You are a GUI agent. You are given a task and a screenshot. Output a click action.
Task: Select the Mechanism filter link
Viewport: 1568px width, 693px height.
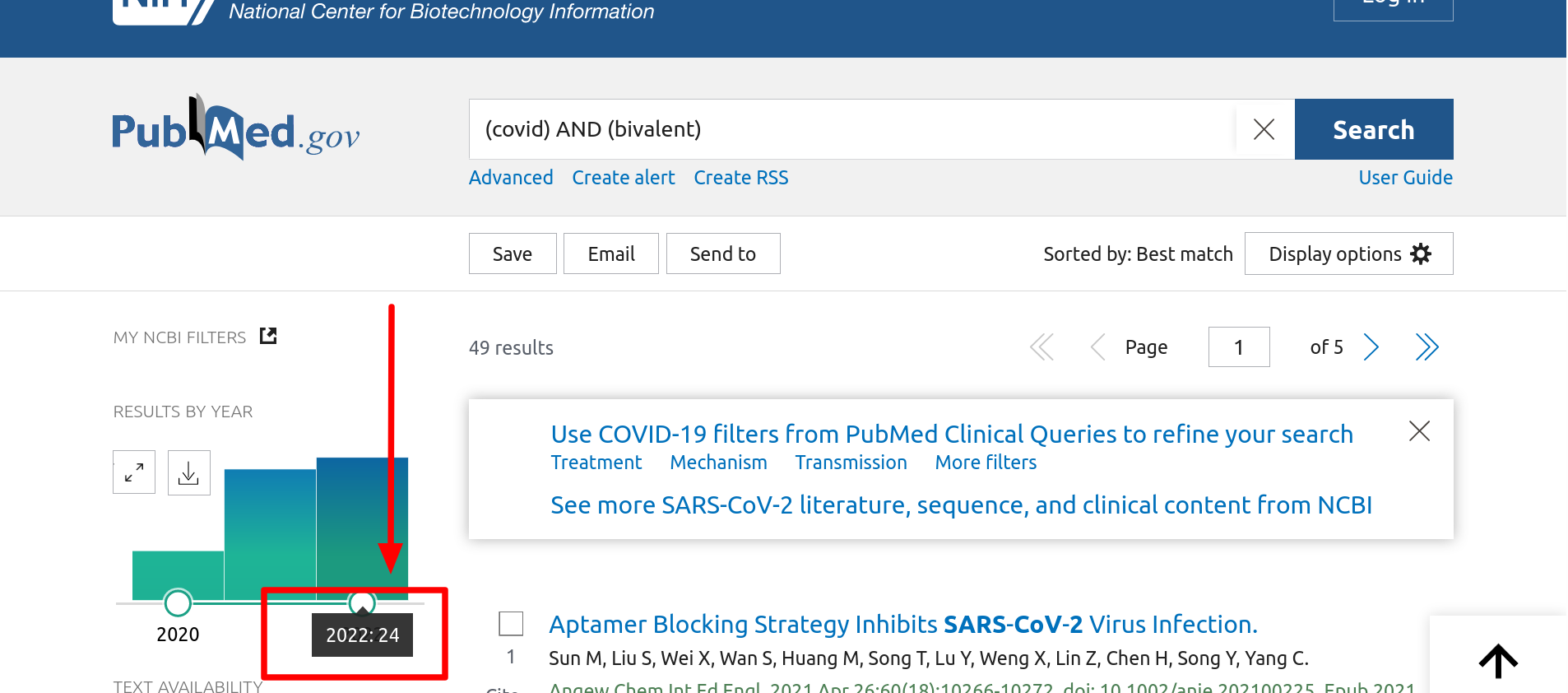(718, 463)
